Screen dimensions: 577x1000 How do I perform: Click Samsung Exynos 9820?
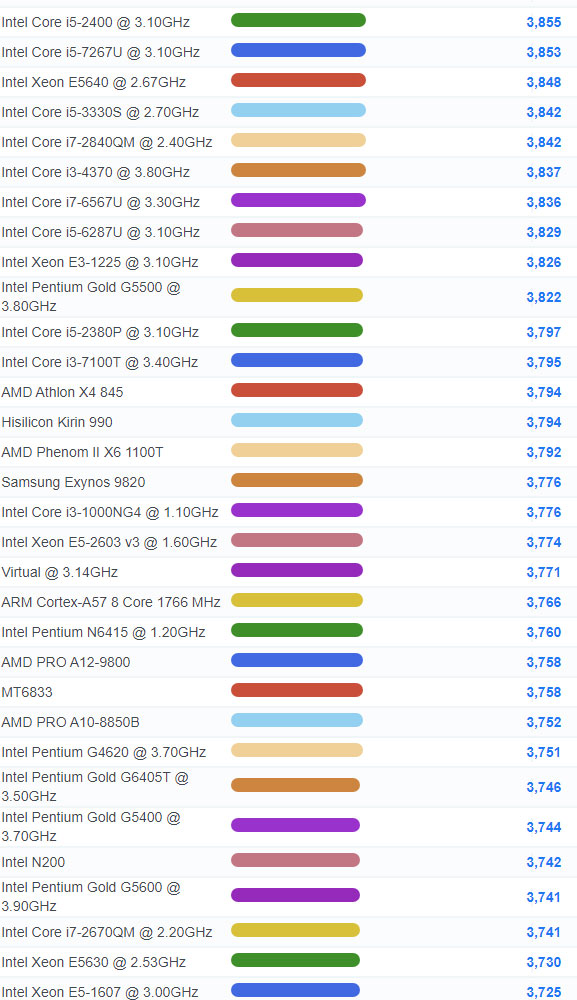tap(73, 482)
